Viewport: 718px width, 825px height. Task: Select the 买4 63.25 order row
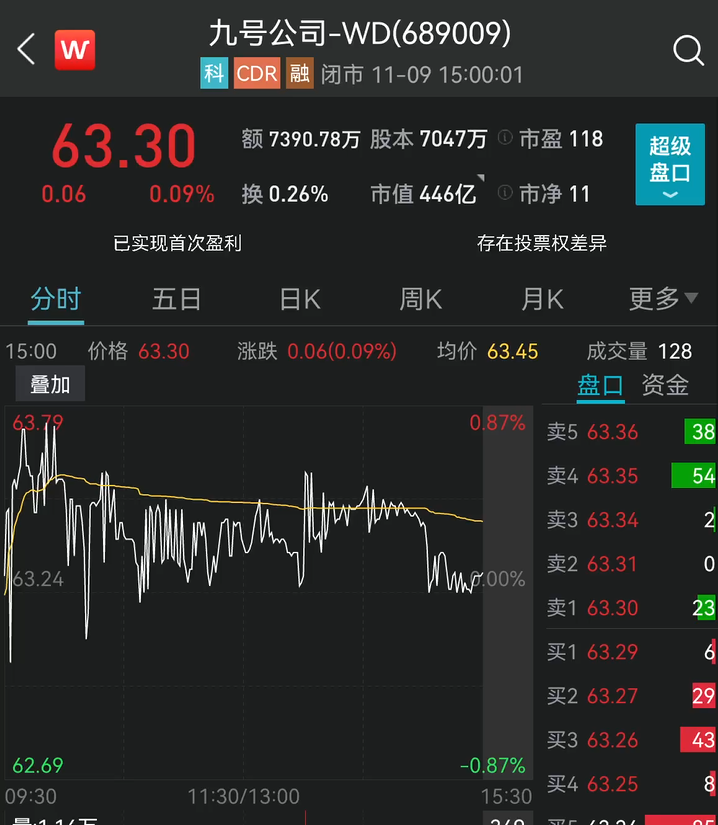(x=631, y=784)
